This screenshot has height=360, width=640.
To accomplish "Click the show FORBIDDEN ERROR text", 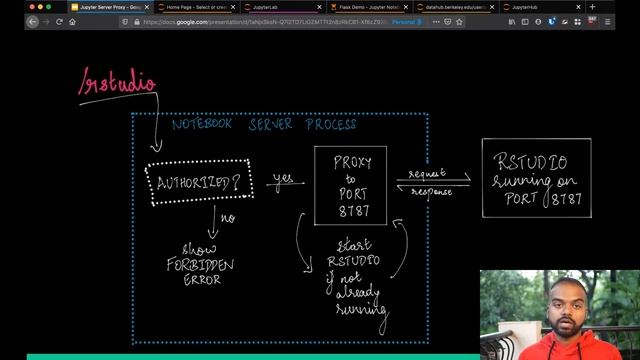I will tap(200, 264).
